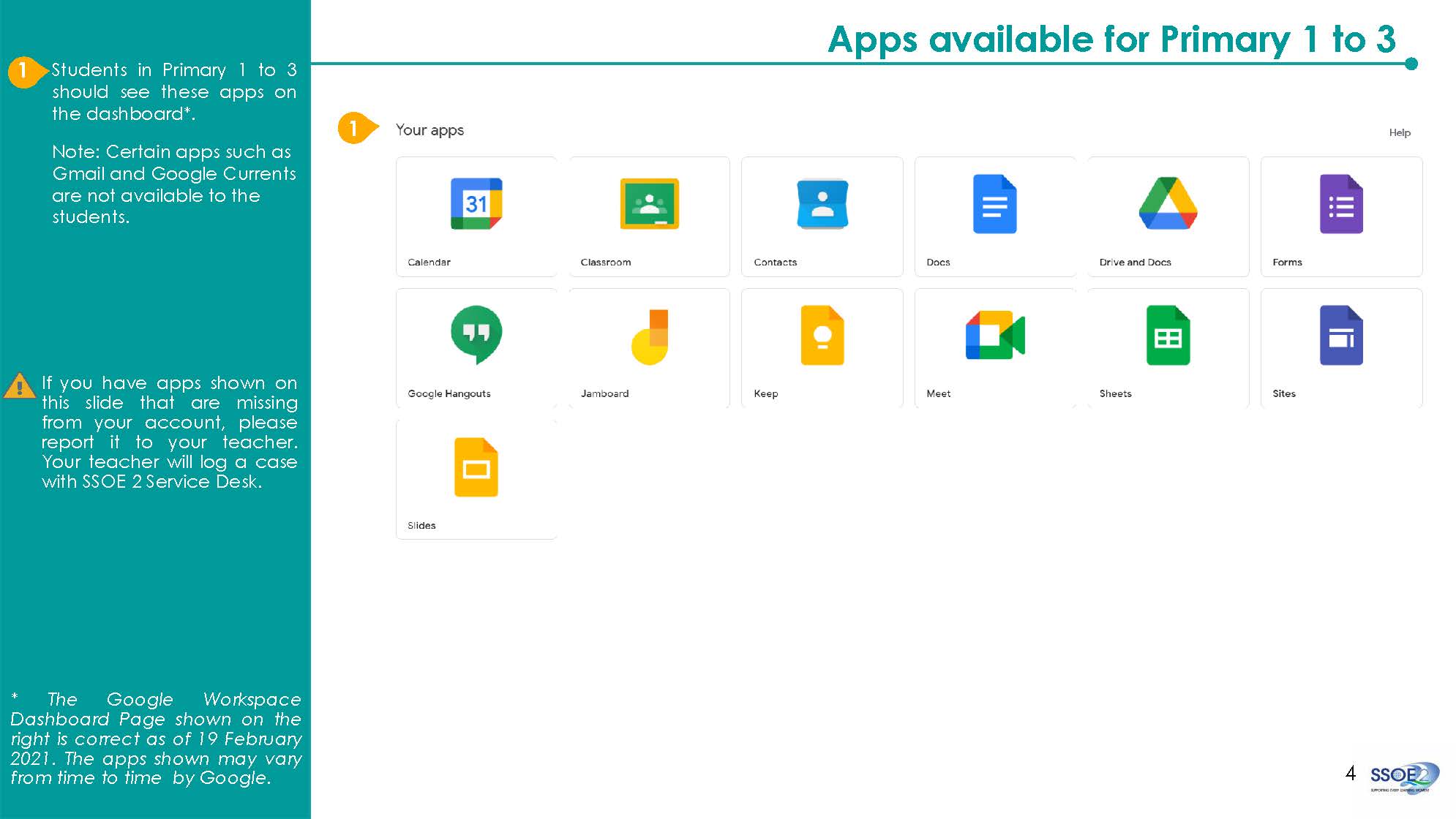Open the purple Forms app icon
Screen dimensions: 1456x819
1341,204
